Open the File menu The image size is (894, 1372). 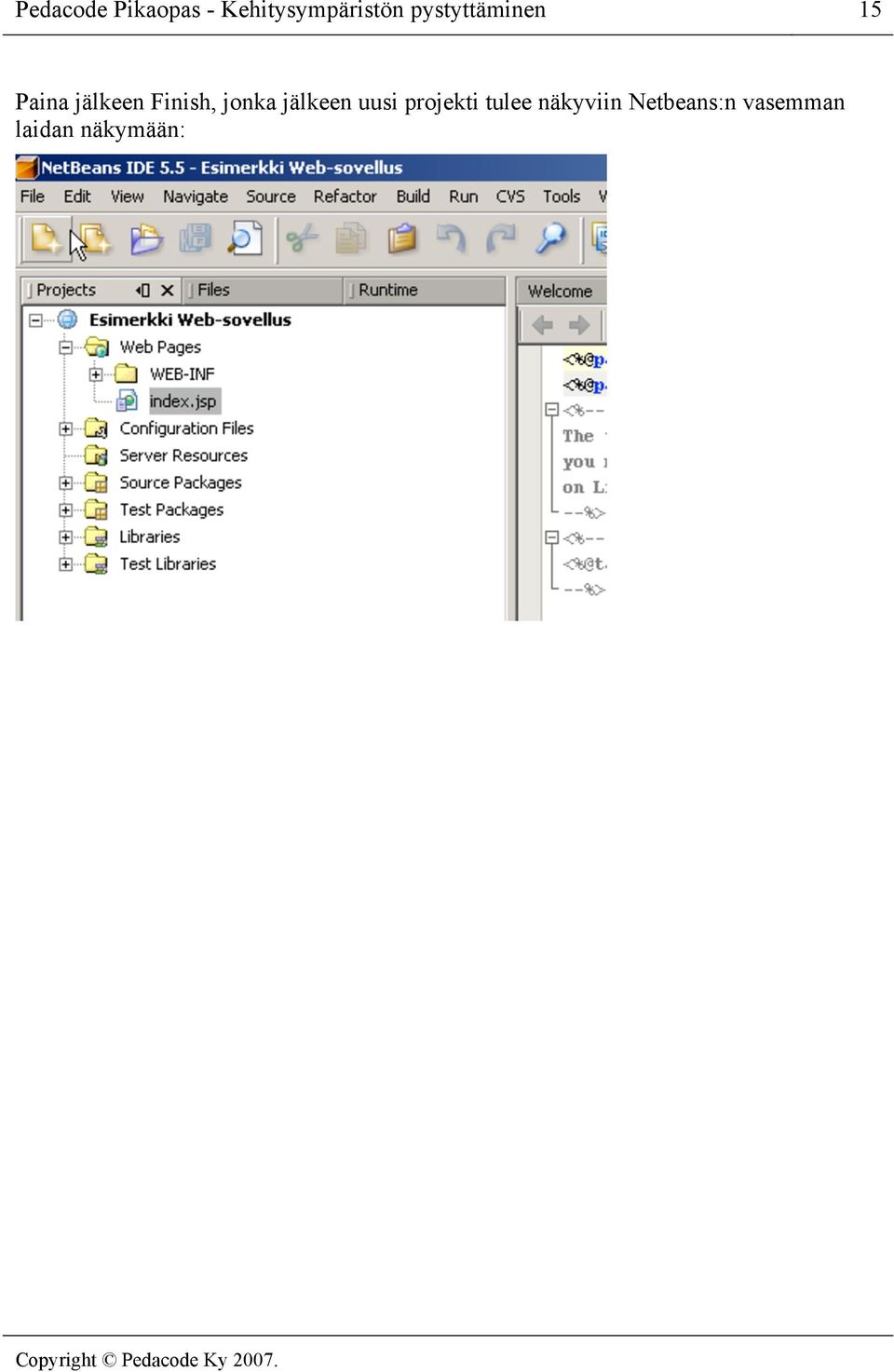click(33, 197)
